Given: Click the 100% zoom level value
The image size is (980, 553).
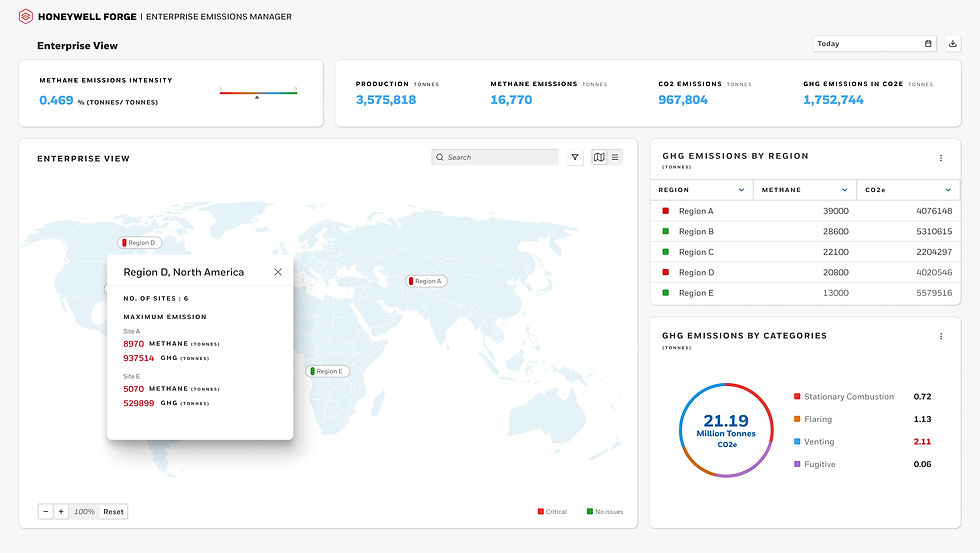Looking at the screenshot, I should (x=84, y=512).
